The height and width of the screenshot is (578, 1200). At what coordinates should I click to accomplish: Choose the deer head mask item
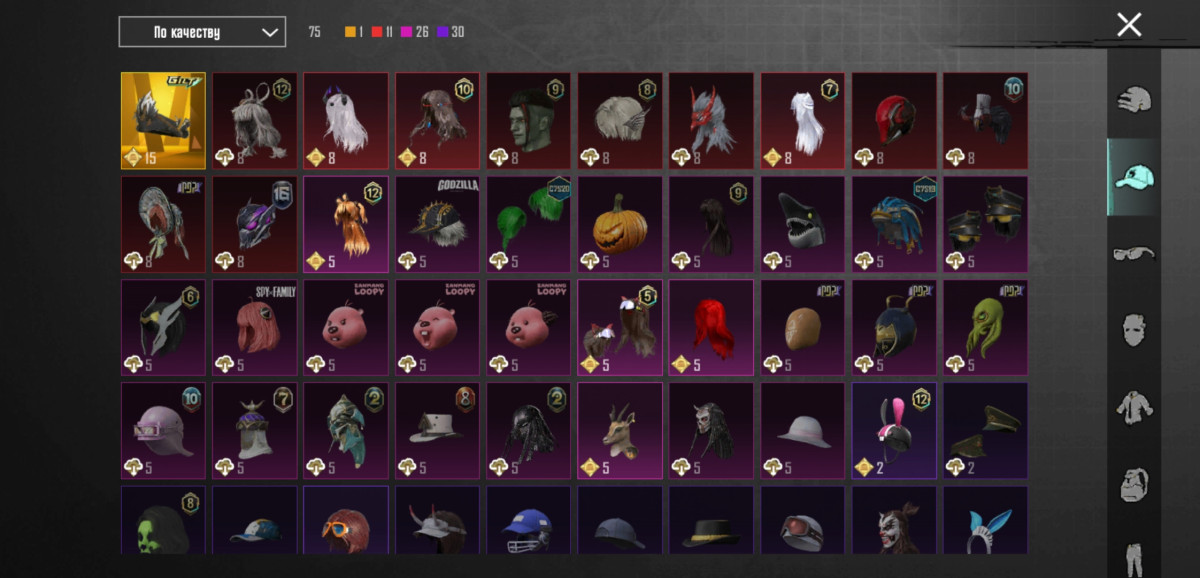click(620, 430)
